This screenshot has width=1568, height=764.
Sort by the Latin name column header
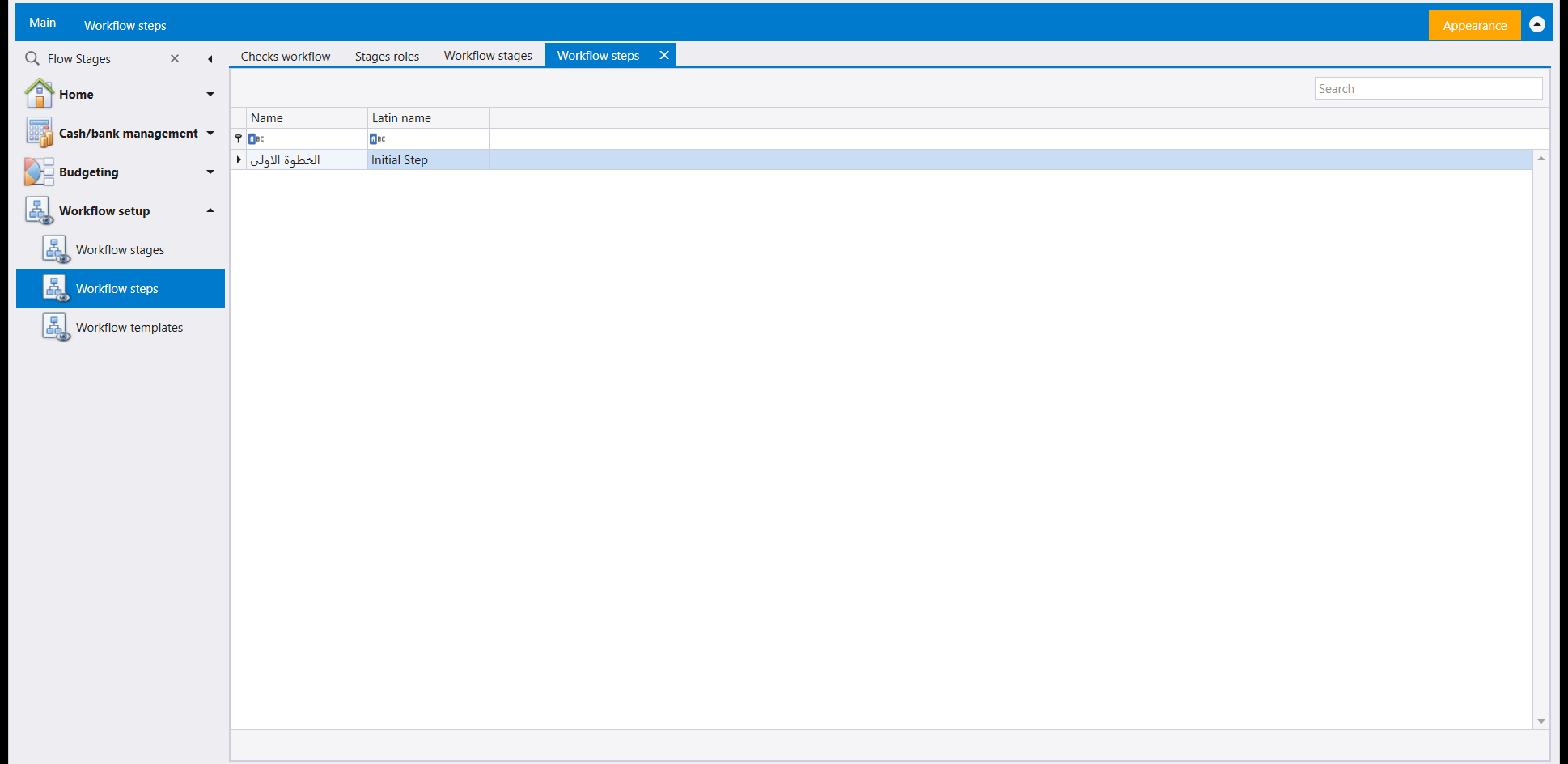(428, 117)
